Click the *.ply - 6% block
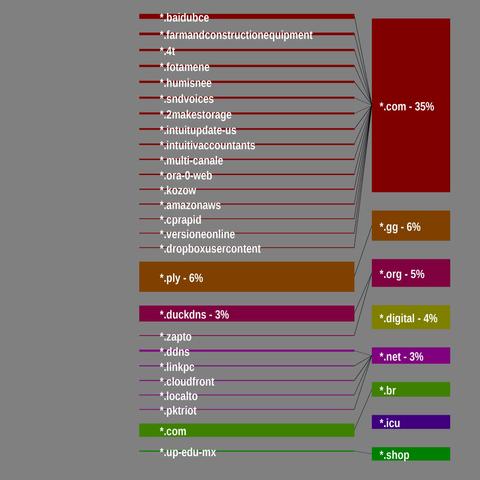Viewport: 480px width, 480px height. click(247, 277)
